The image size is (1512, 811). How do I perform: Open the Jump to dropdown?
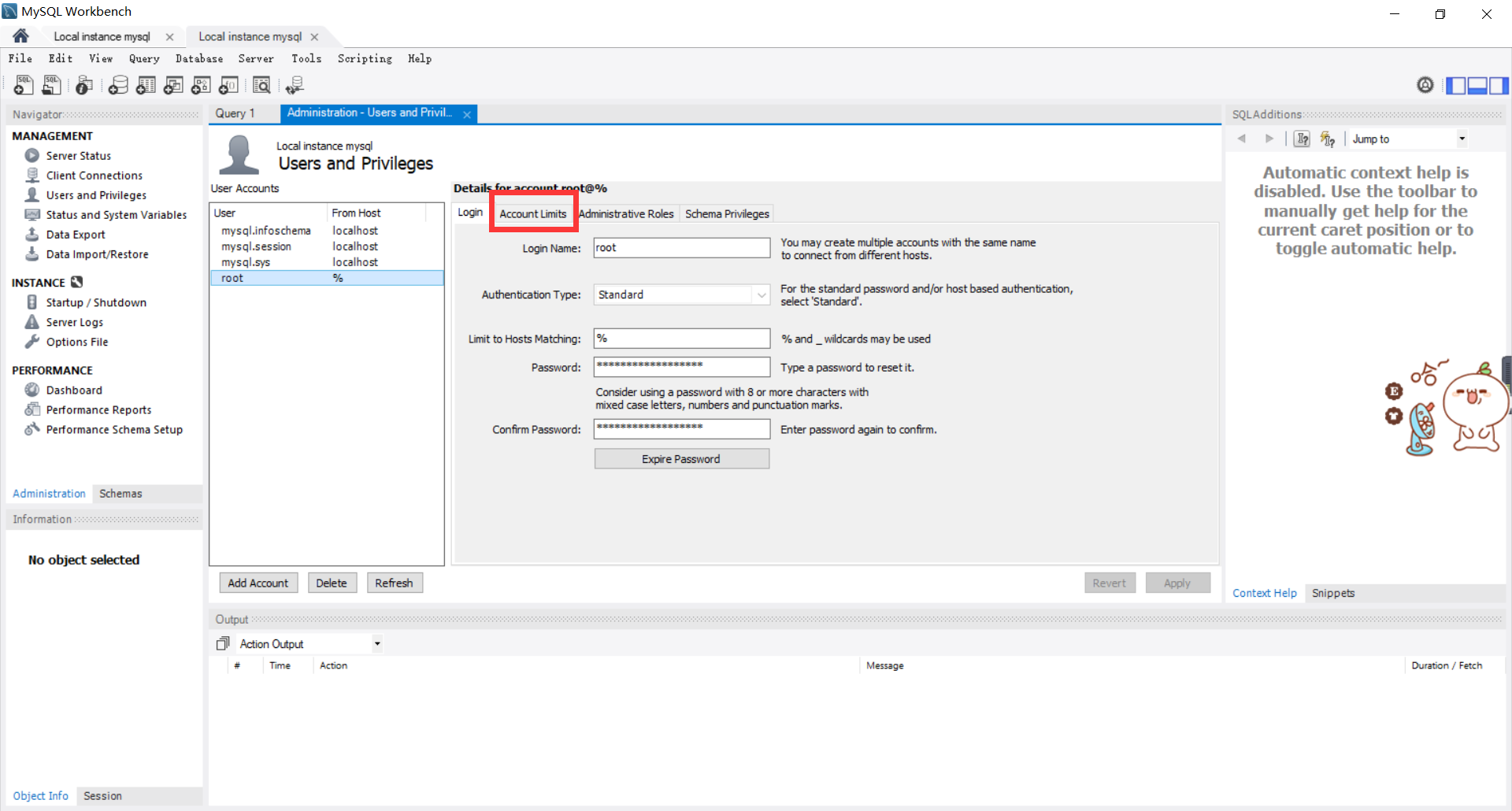1462,139
